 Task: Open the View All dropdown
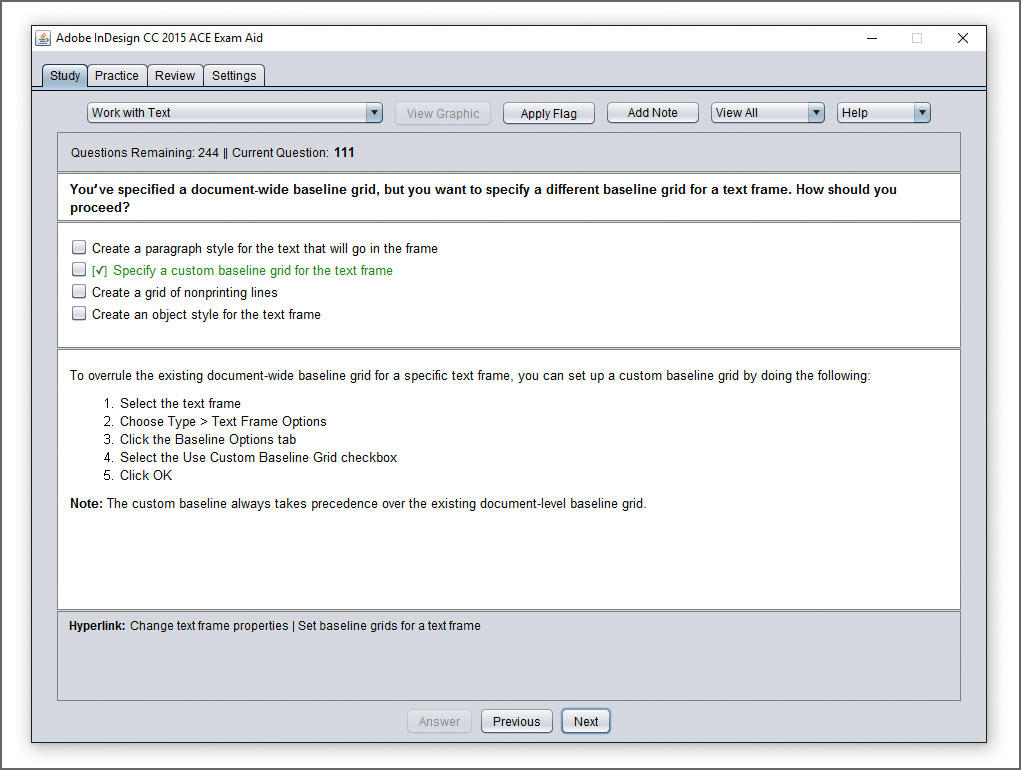768,113
